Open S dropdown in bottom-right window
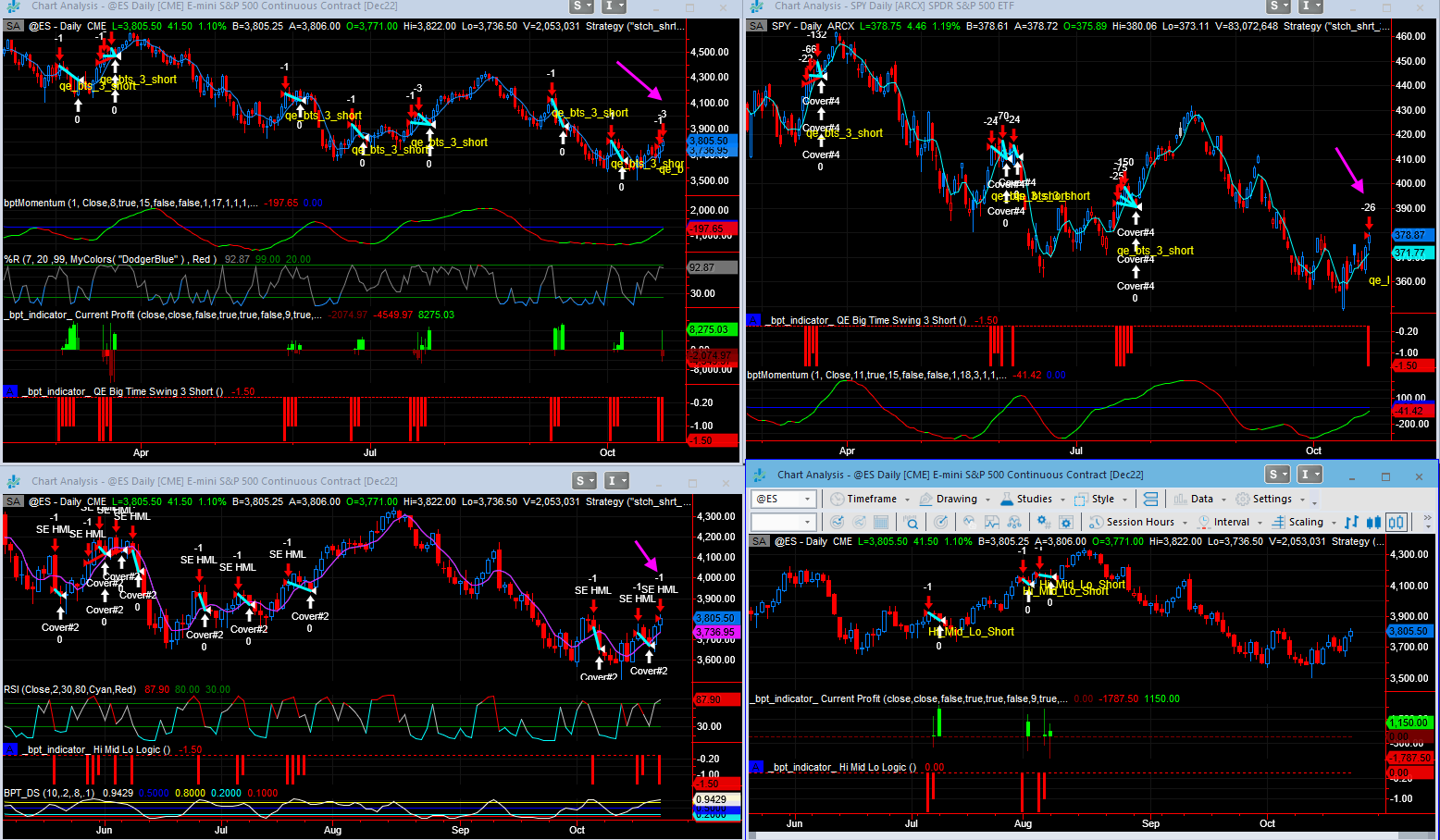 [x=1278, y=475]
